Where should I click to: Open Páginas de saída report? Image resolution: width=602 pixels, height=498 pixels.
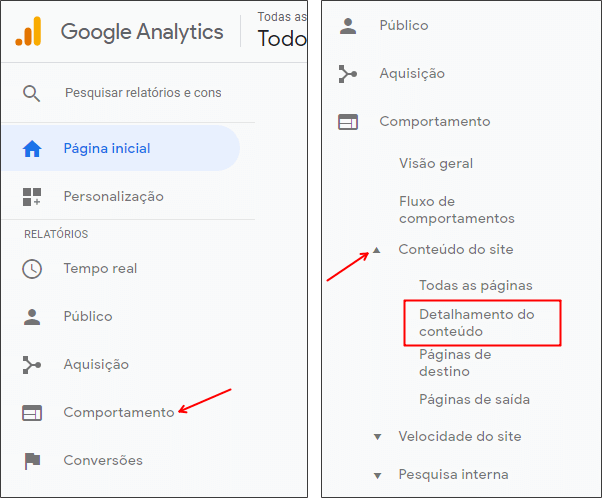coord(475,399)
